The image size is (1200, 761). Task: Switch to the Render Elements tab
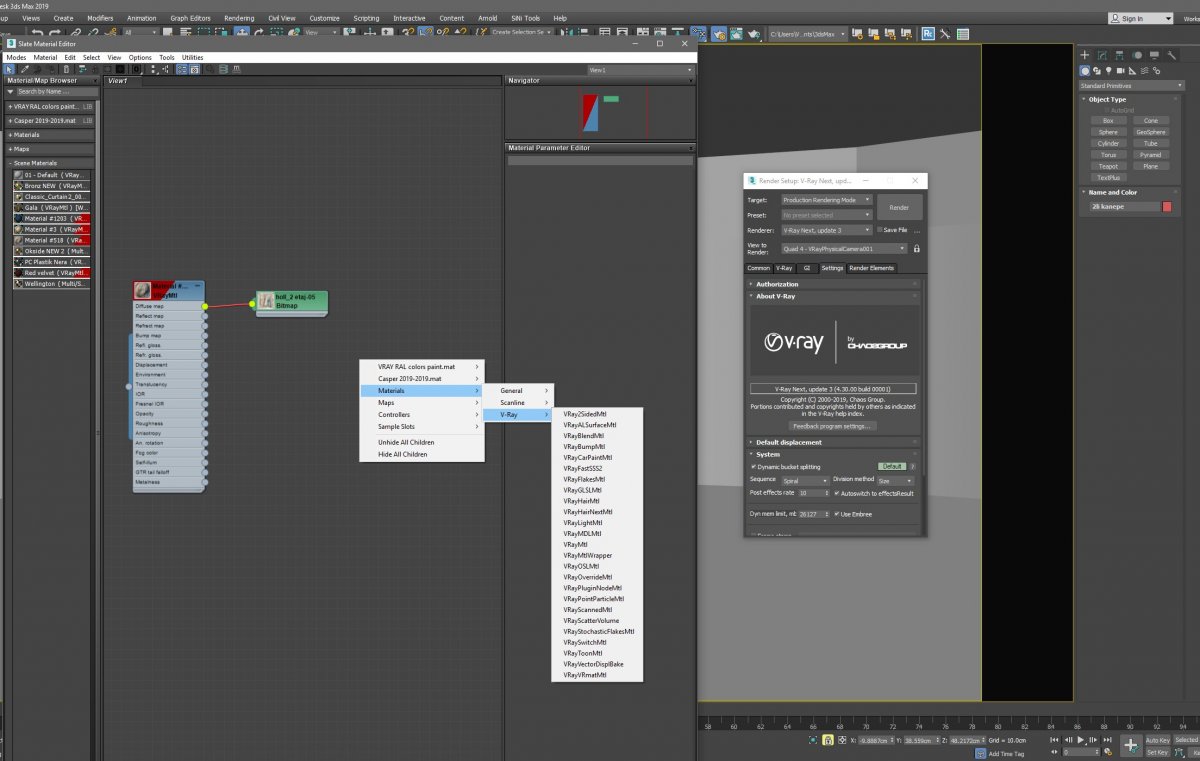coord(872,268)
